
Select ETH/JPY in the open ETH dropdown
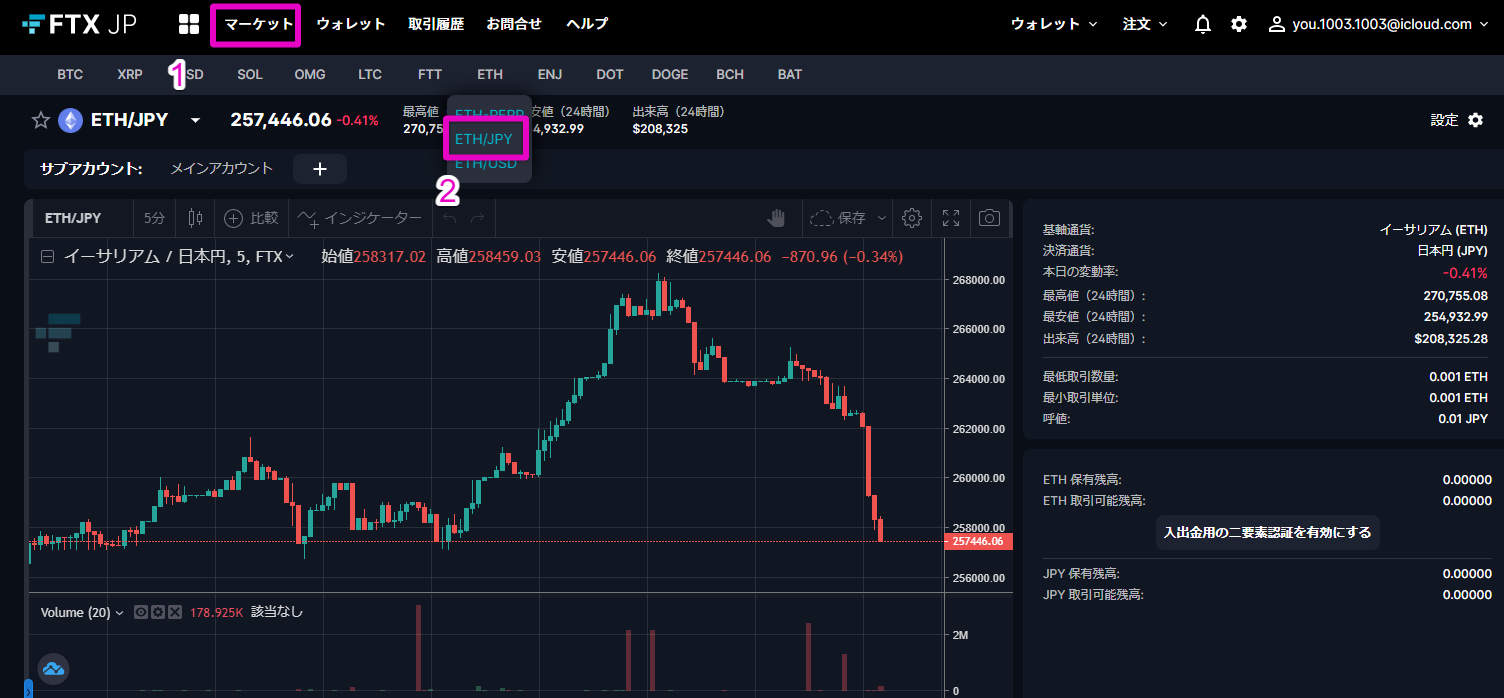click(x=484, y=139)
